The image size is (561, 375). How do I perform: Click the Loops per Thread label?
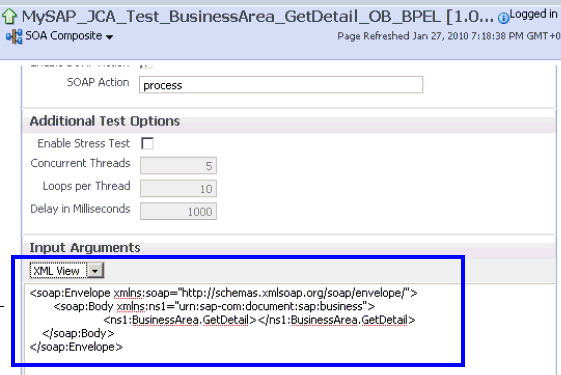[x=86, y=186]
